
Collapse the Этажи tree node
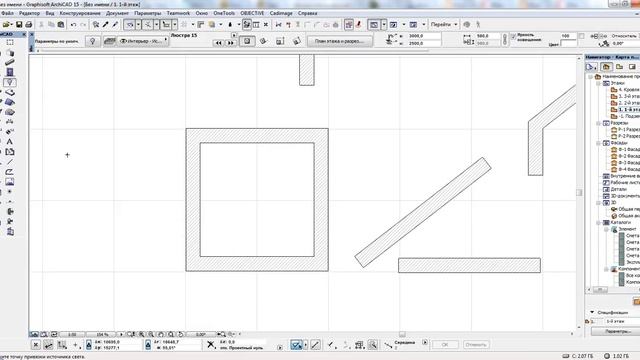click(598, 83)
